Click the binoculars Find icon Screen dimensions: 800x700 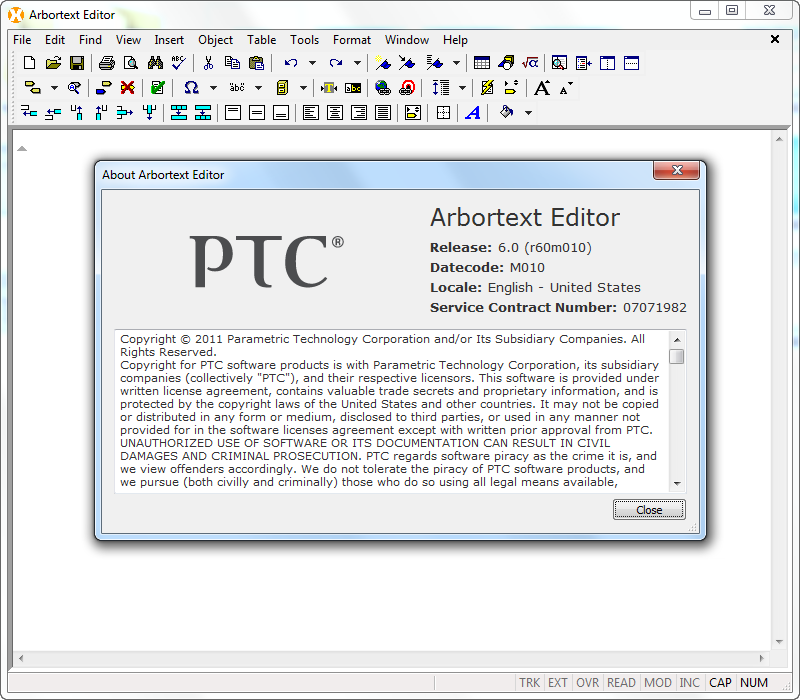tap(155, 63)
